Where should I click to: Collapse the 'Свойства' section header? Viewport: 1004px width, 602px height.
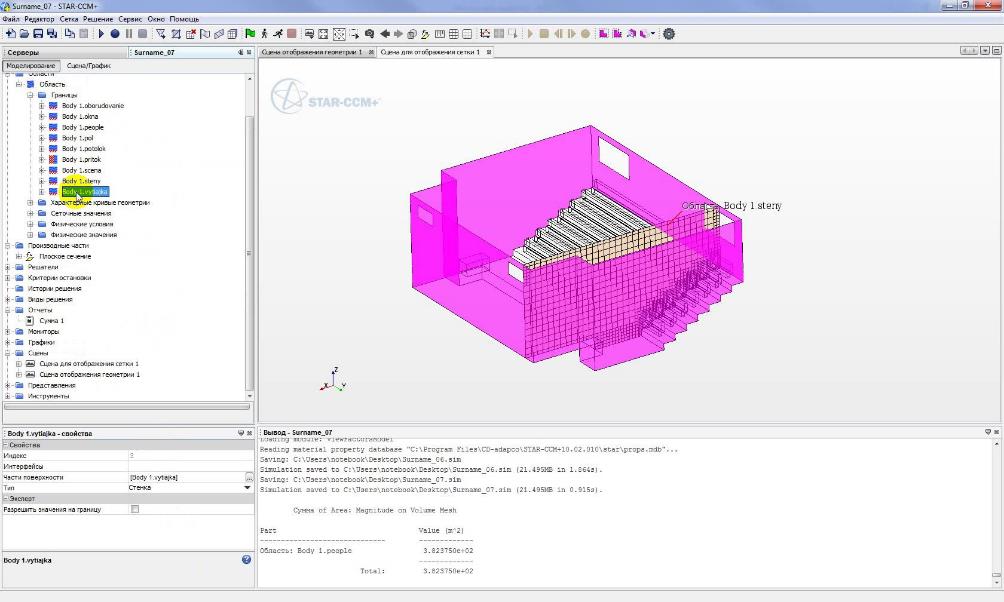pyautogui.click(x=5, y=445)
